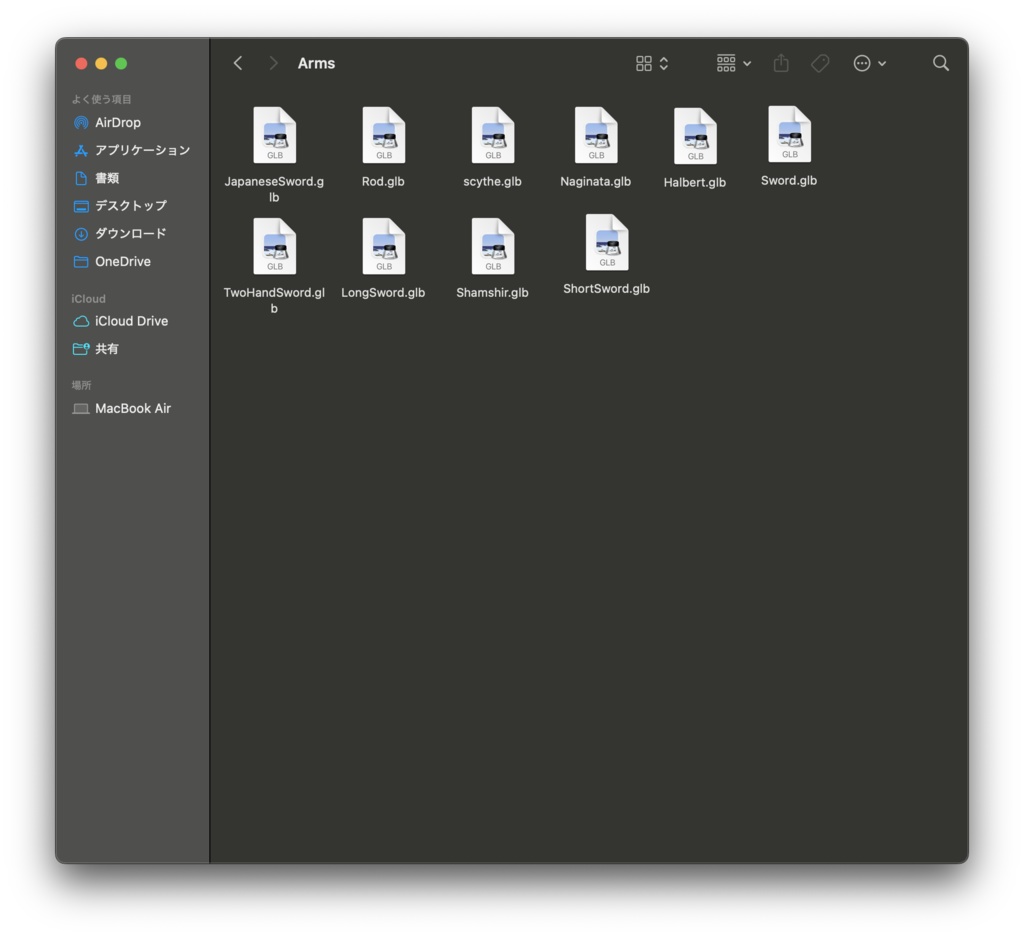Select the Shamshir.glb file icon
The height and width of the screenshot is (937, 1024).
(x=492, y=246)
